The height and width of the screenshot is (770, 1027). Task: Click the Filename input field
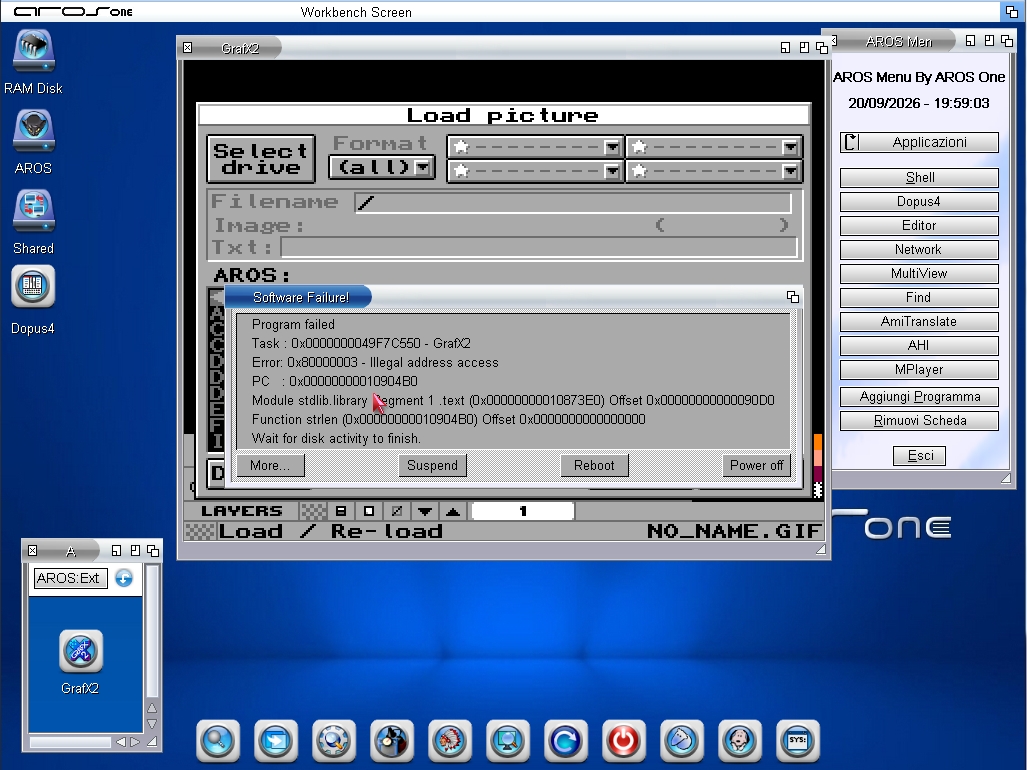tap(573, 202)
